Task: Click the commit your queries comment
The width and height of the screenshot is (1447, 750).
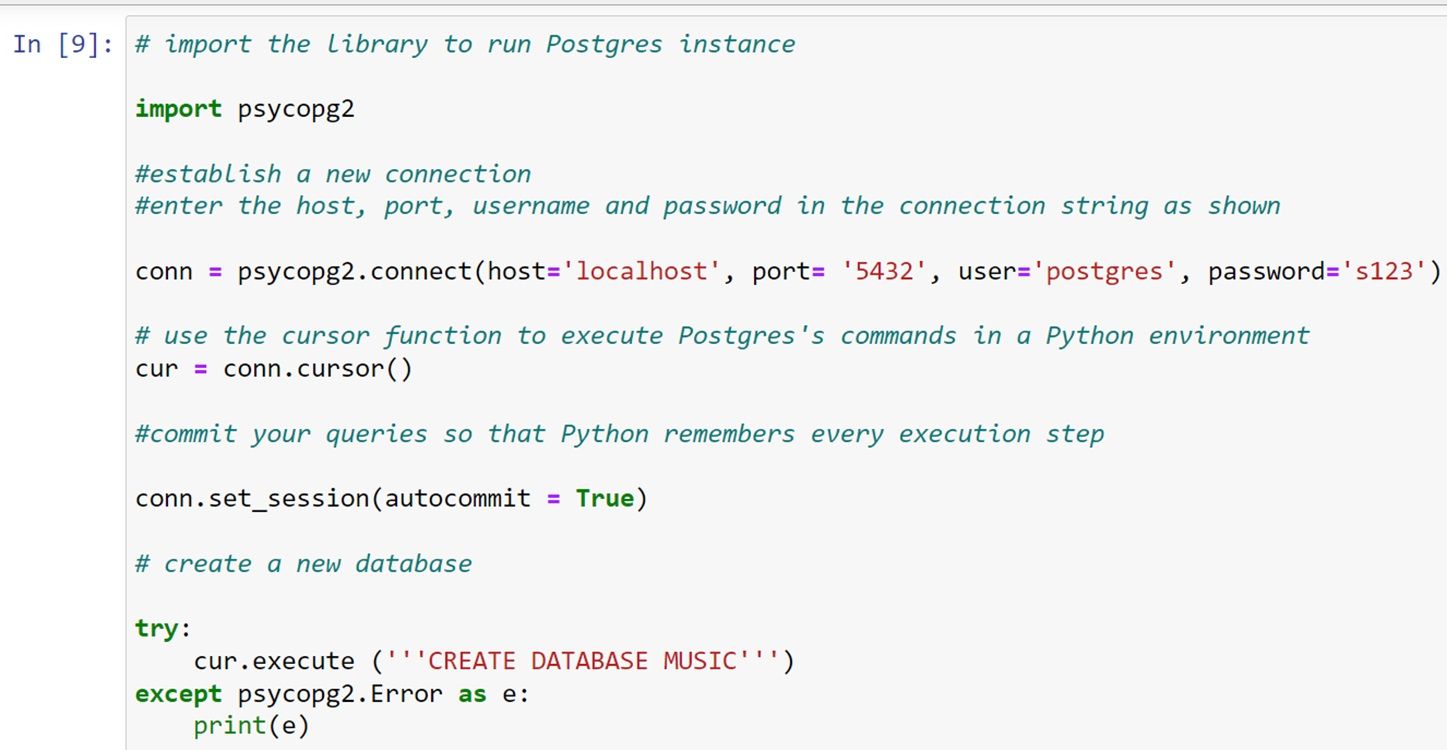Action: 620,433
